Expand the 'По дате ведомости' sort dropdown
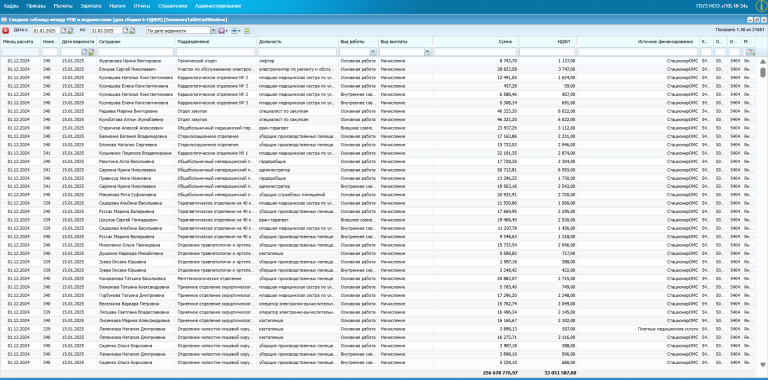 point(214,30)
